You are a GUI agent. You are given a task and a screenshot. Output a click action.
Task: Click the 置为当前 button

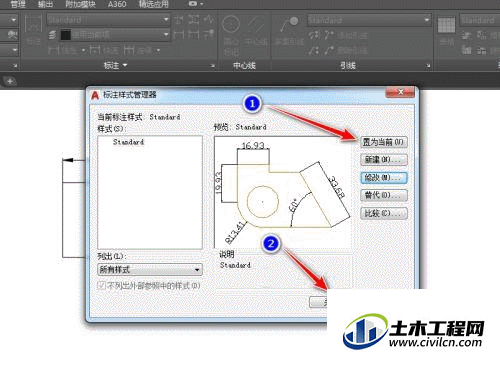point(384,142)
